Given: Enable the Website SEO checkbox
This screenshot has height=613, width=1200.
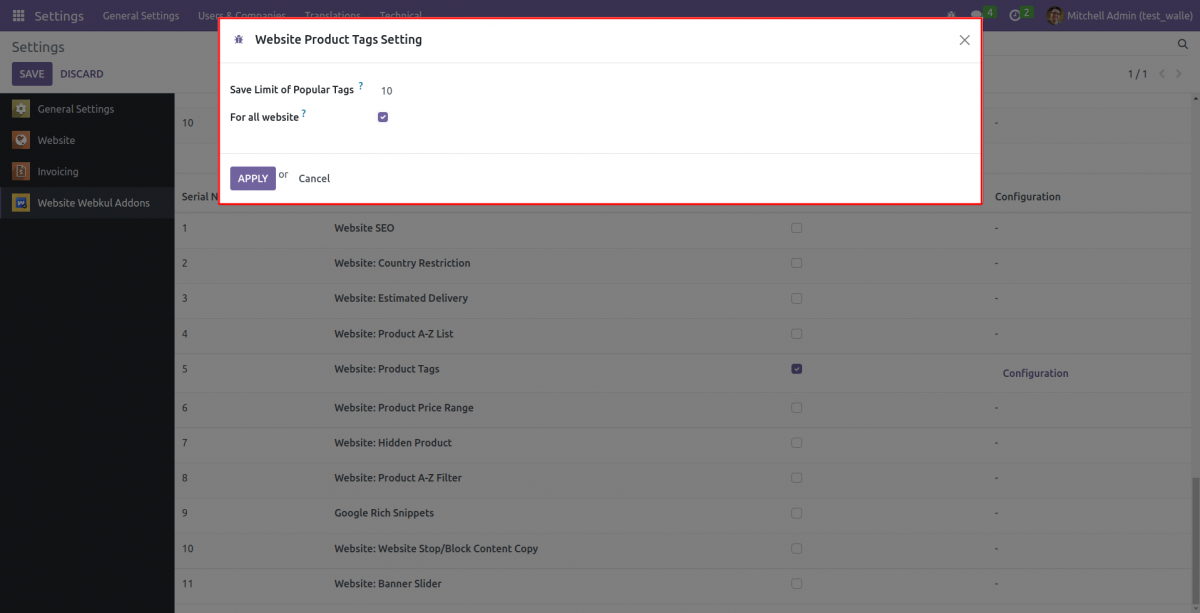Looking at the screenshot, I should click(796, 228).
